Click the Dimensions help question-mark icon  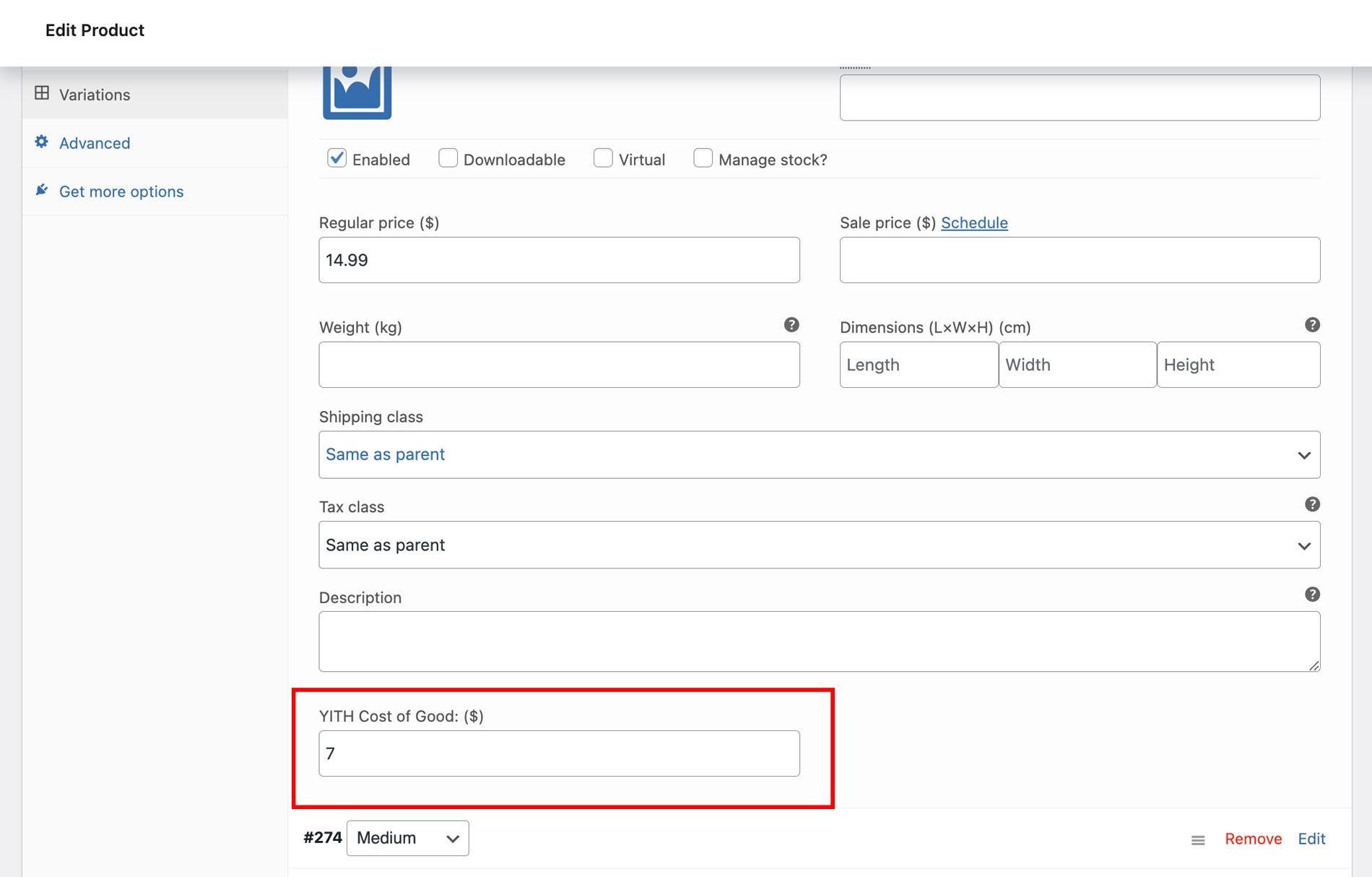click(x=1312, y=325)
